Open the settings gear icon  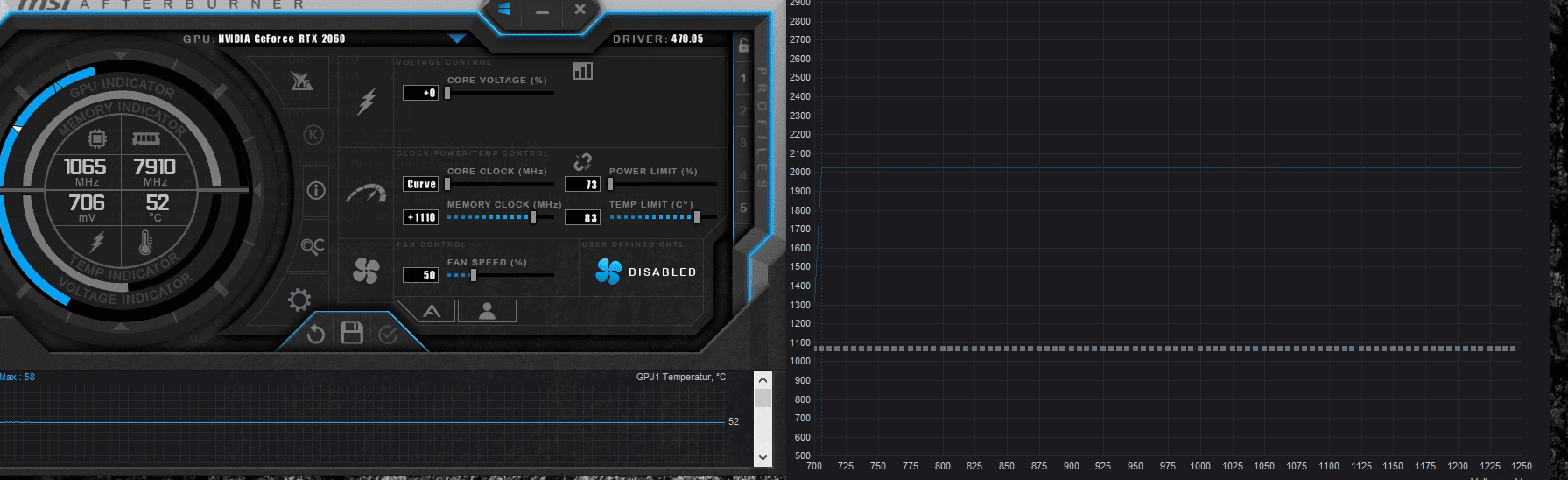(299, 300)
